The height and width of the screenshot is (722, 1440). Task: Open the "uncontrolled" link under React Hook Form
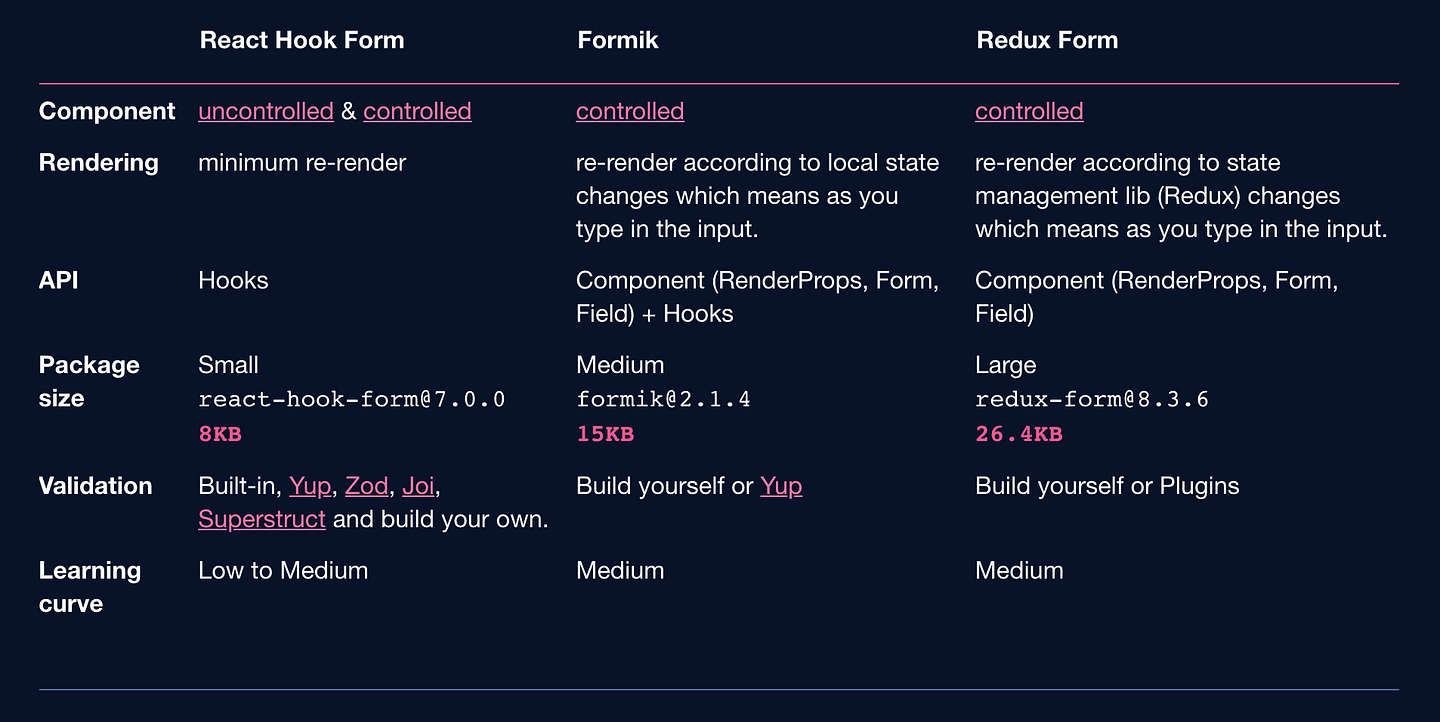tap(266, 111)
